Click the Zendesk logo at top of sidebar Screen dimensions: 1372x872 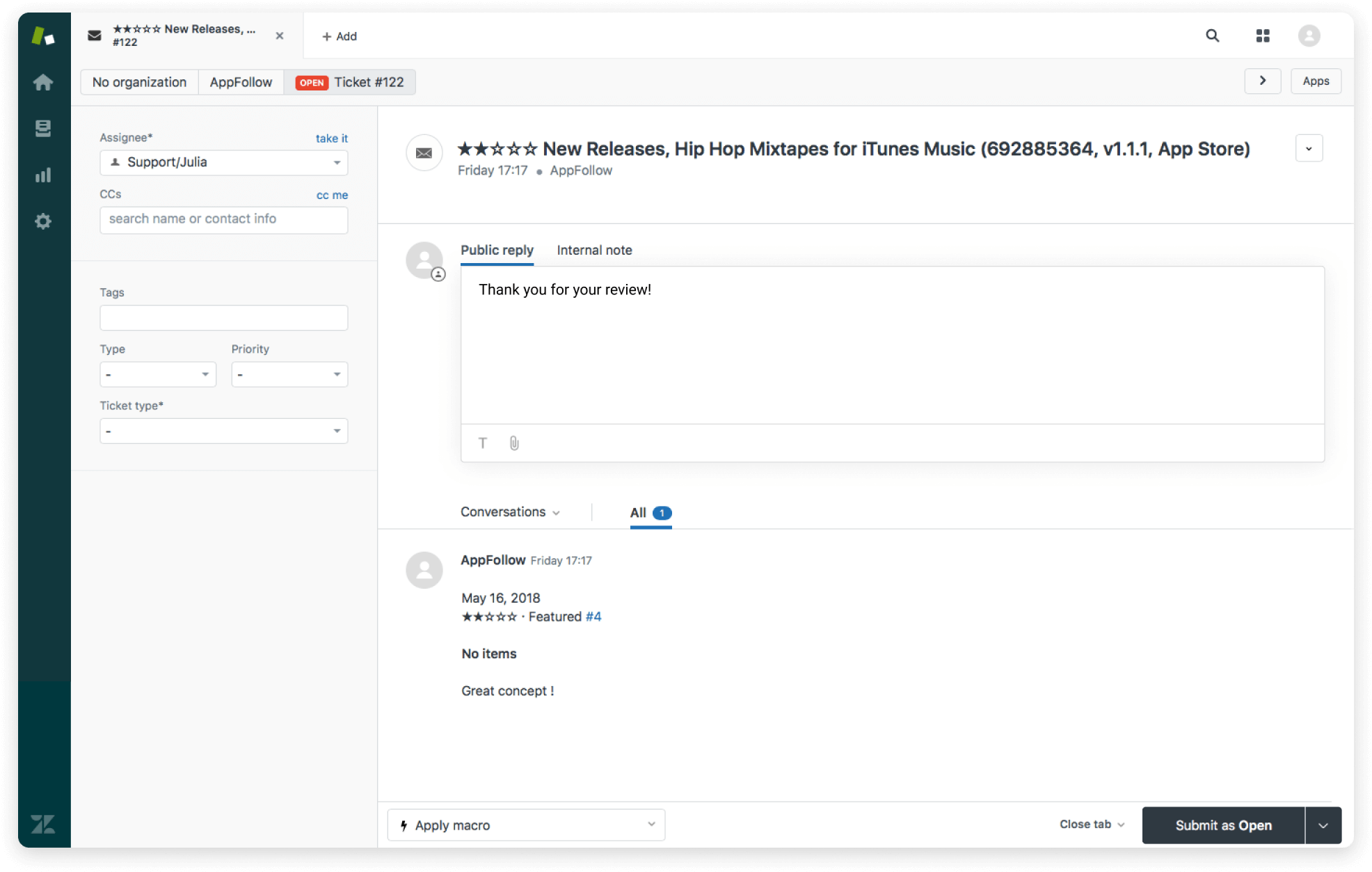(x=43, y=35)
